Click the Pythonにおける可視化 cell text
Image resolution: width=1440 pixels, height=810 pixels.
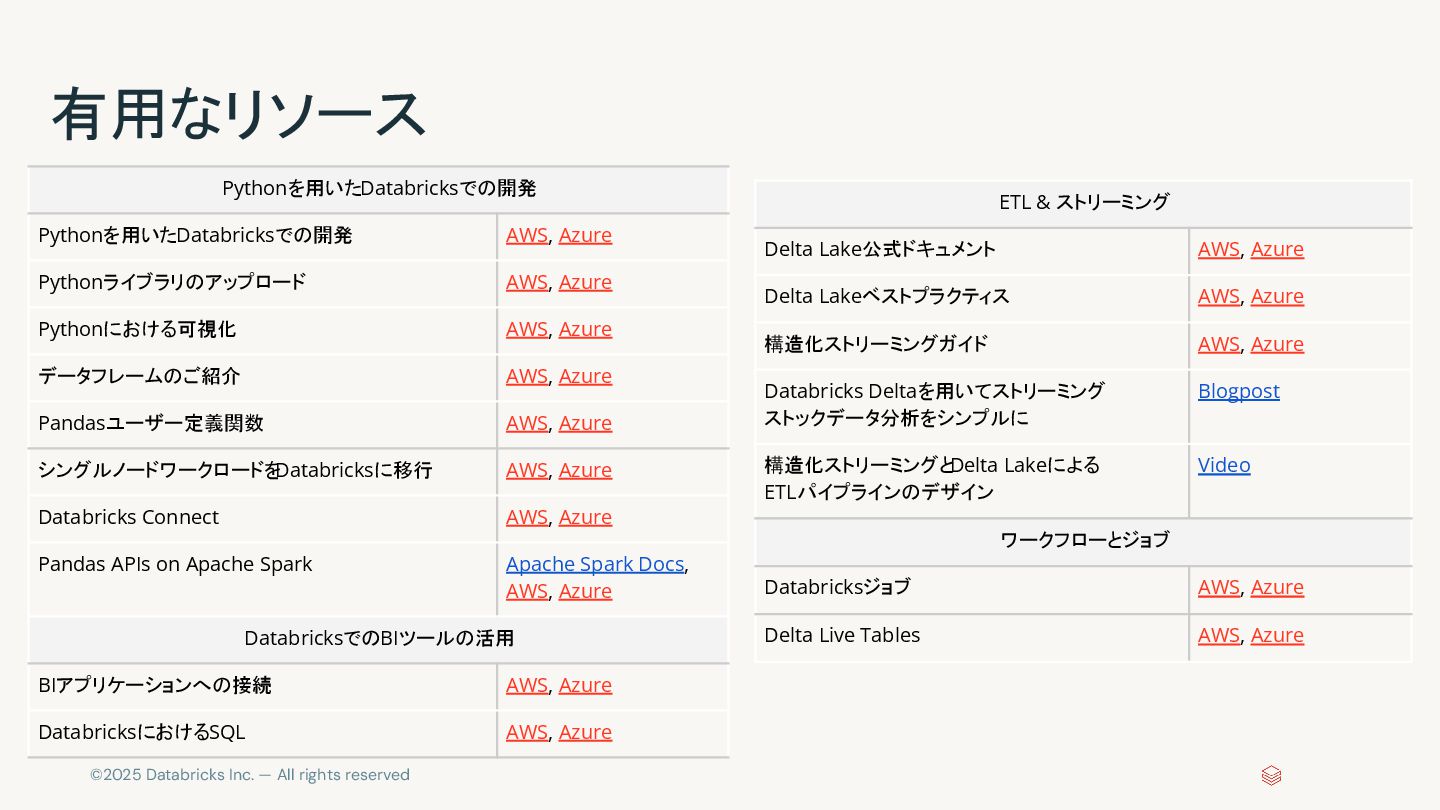tap(137, 329)
